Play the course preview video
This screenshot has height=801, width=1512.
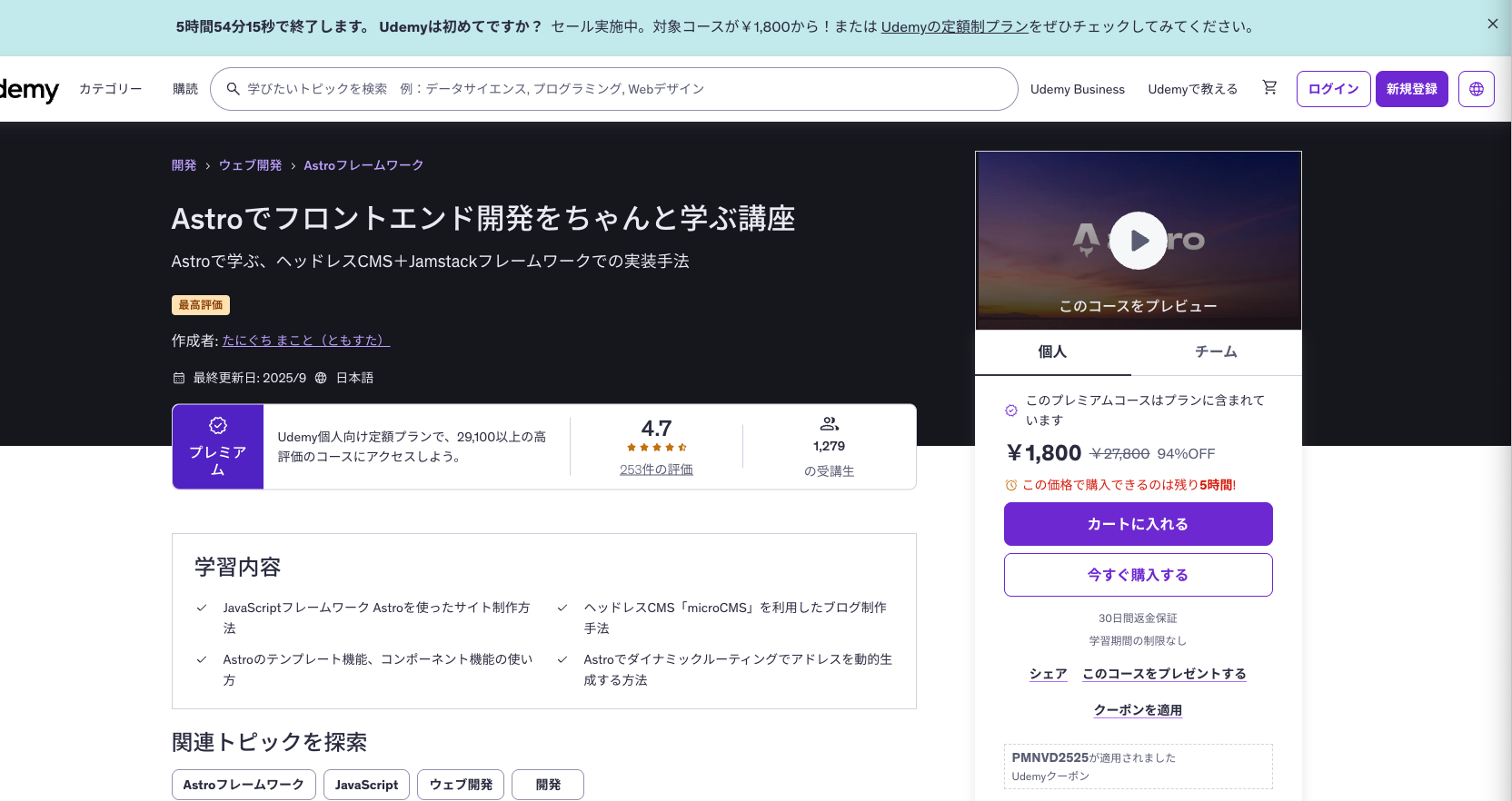(x=1138, y=241)
